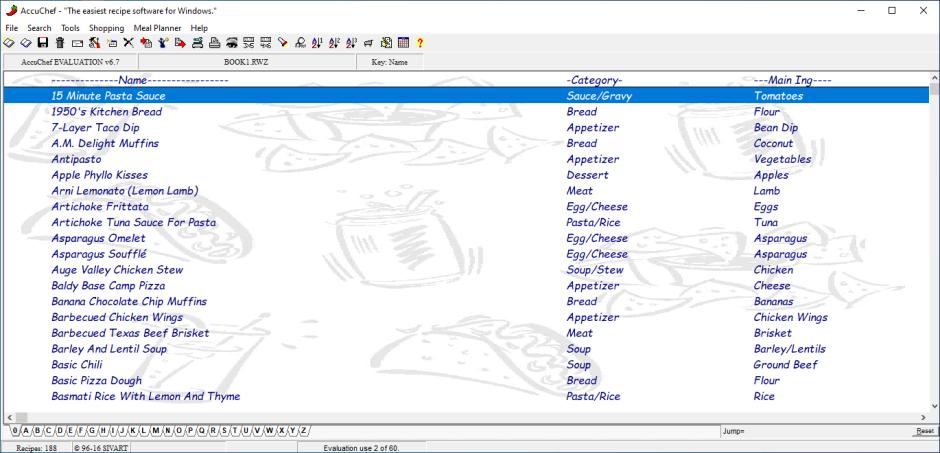Click the eye preview icon
The image size is (940, 453).
(231, 43)
